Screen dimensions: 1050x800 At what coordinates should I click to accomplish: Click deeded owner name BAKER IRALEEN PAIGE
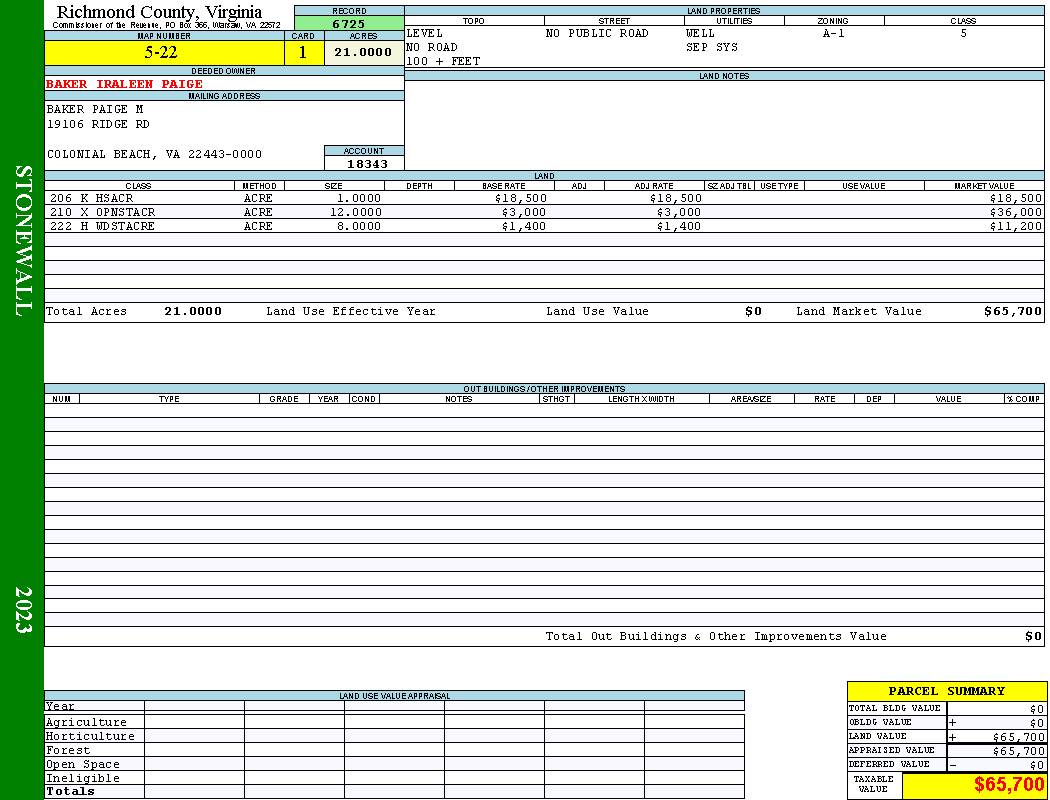click(x=125, y=84)
